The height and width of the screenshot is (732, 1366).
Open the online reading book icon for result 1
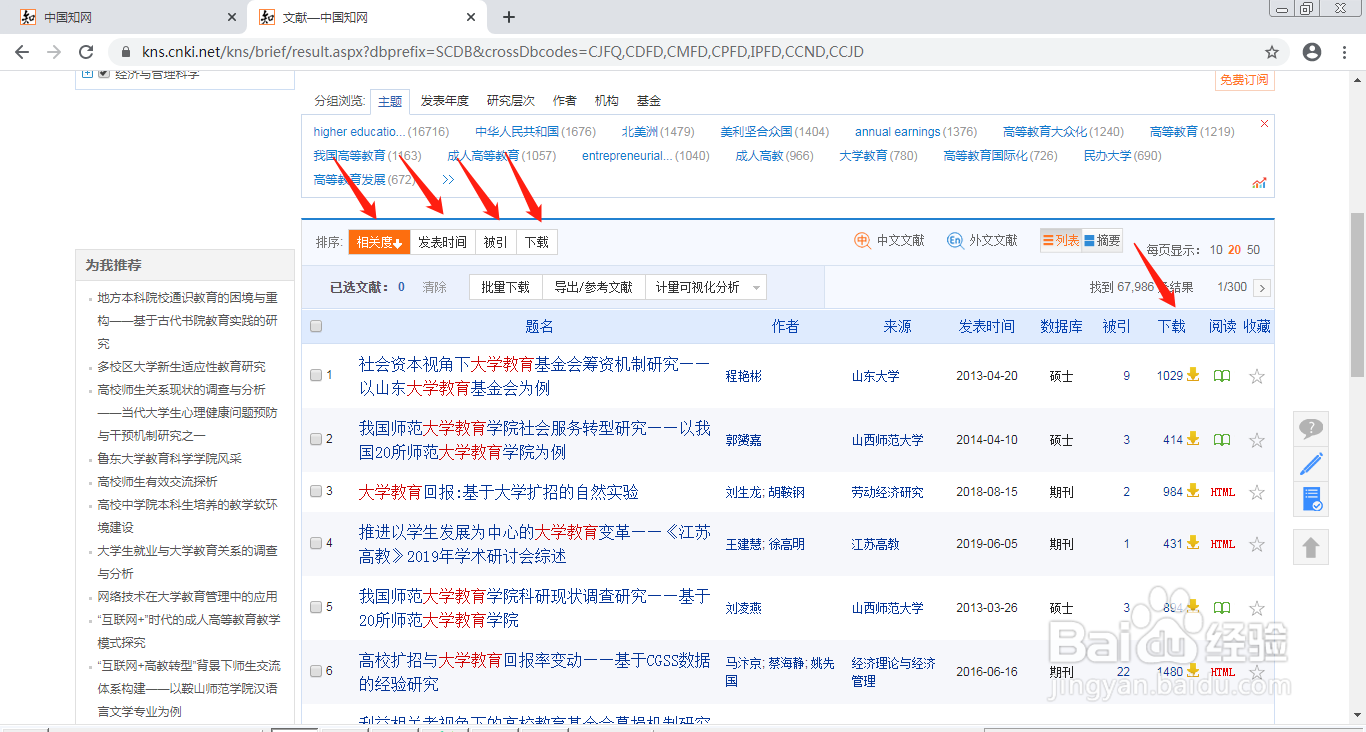1221,375
